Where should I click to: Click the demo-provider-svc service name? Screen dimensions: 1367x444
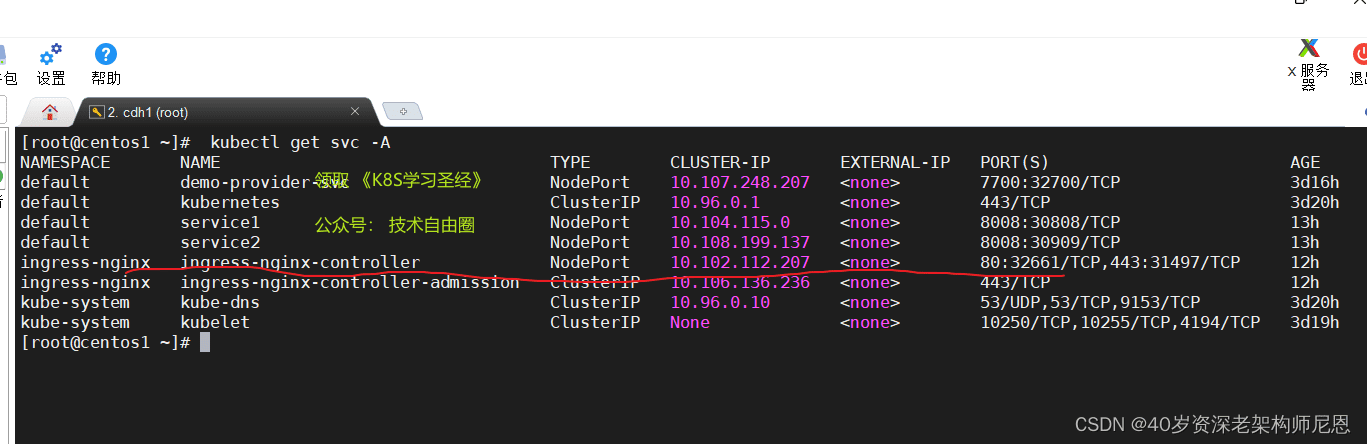pos(260,182)
